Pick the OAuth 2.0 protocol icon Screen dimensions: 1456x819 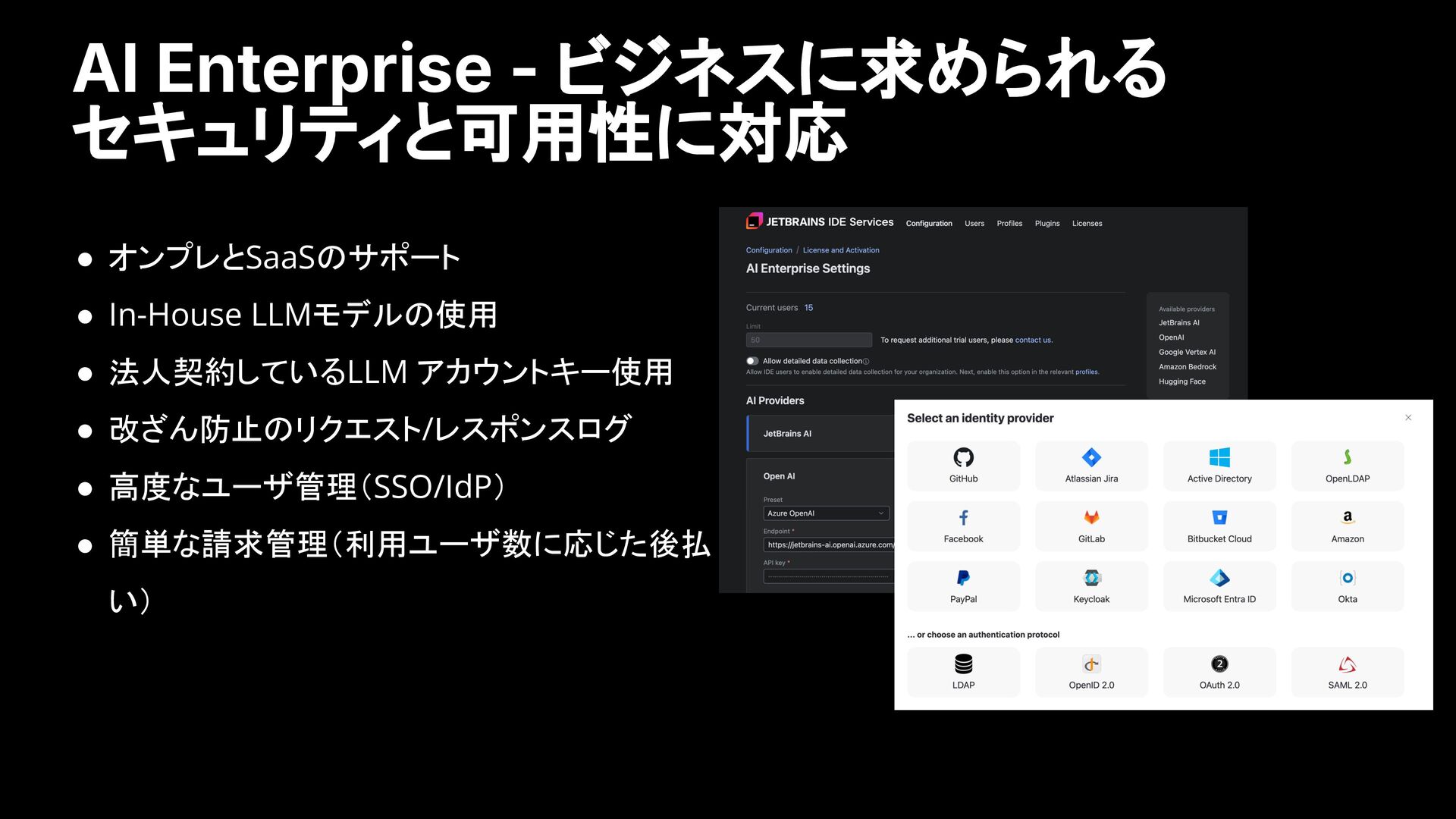coord(1219,664)
